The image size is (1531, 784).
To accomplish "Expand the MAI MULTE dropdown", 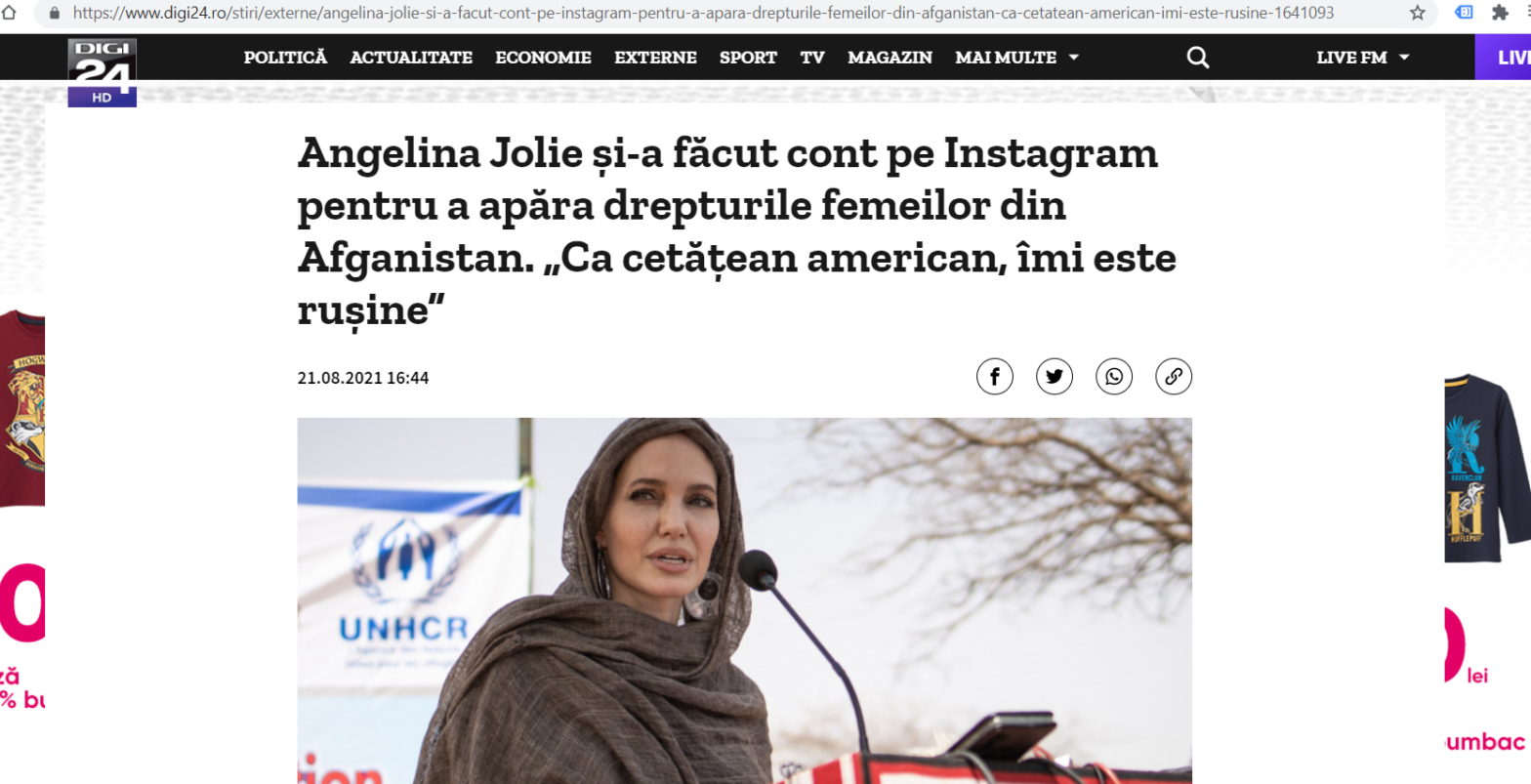I will (x=1016, y=58).
